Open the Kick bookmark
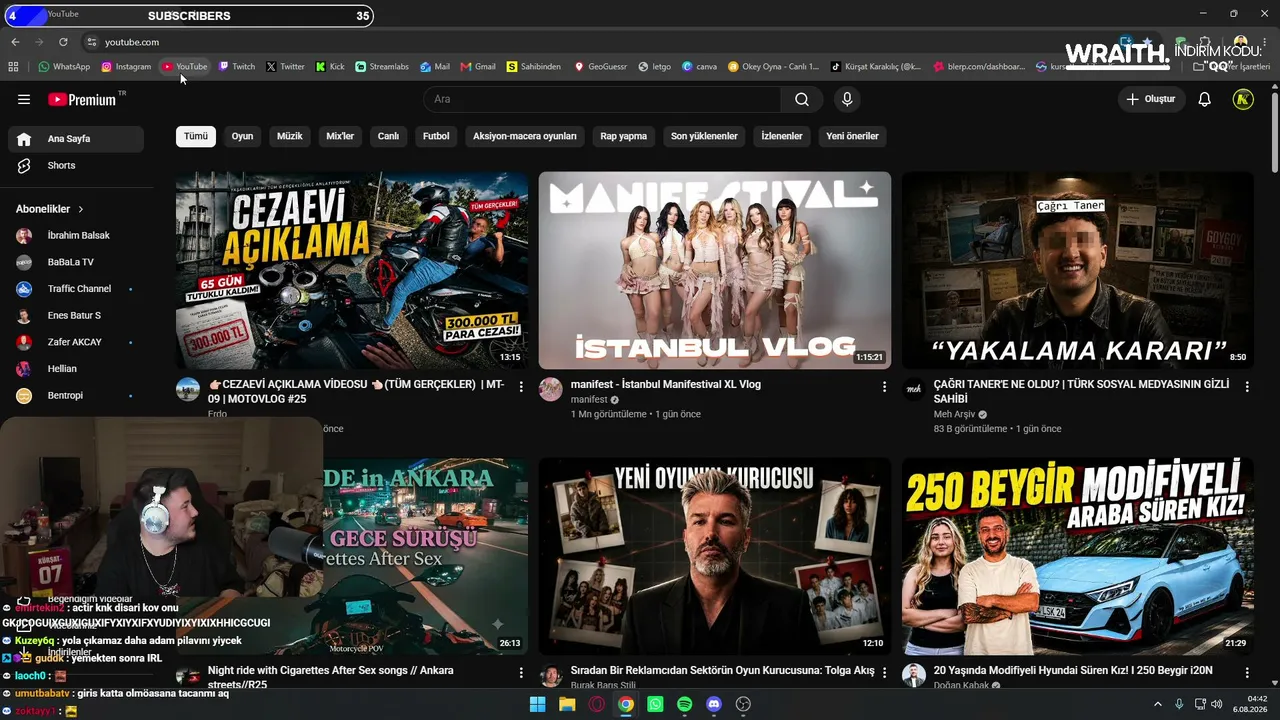 tap(330, 67)
